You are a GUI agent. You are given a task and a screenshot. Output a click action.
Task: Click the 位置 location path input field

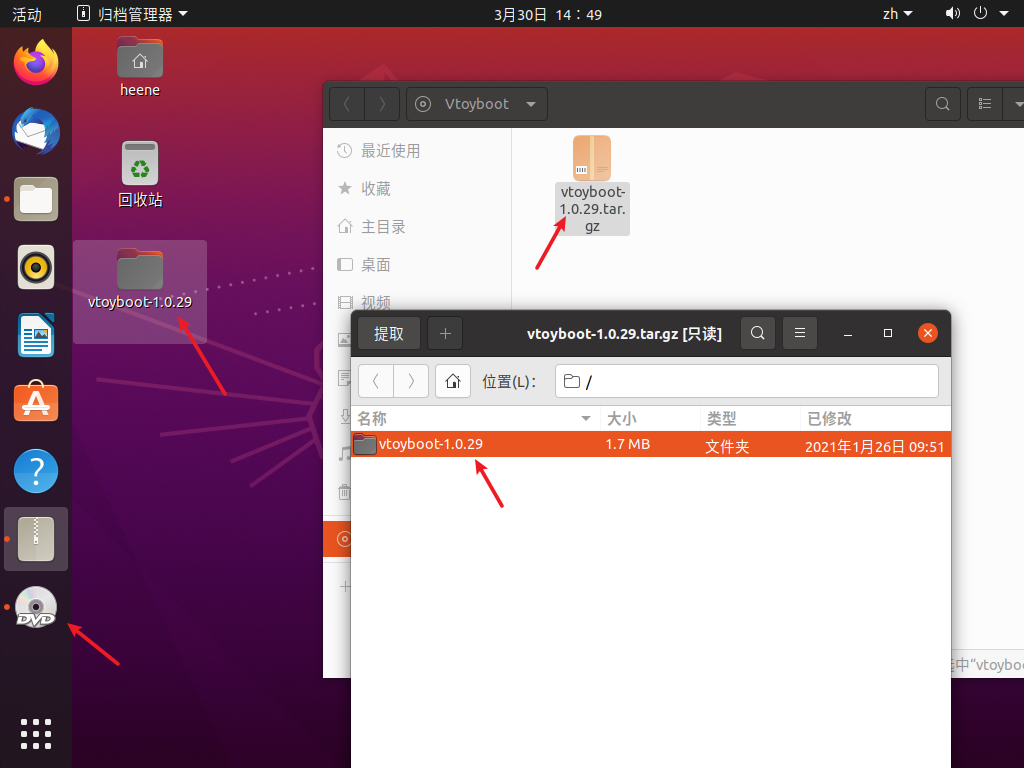coord(746,381)
